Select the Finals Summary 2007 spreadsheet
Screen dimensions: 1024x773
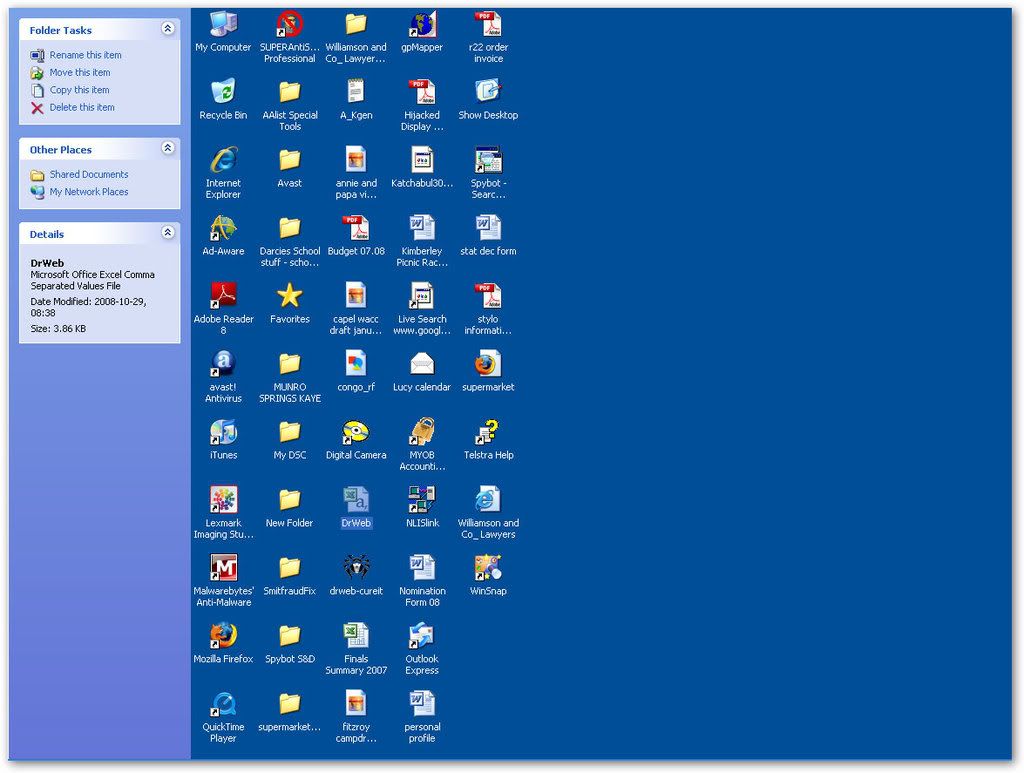coord(356,635)
